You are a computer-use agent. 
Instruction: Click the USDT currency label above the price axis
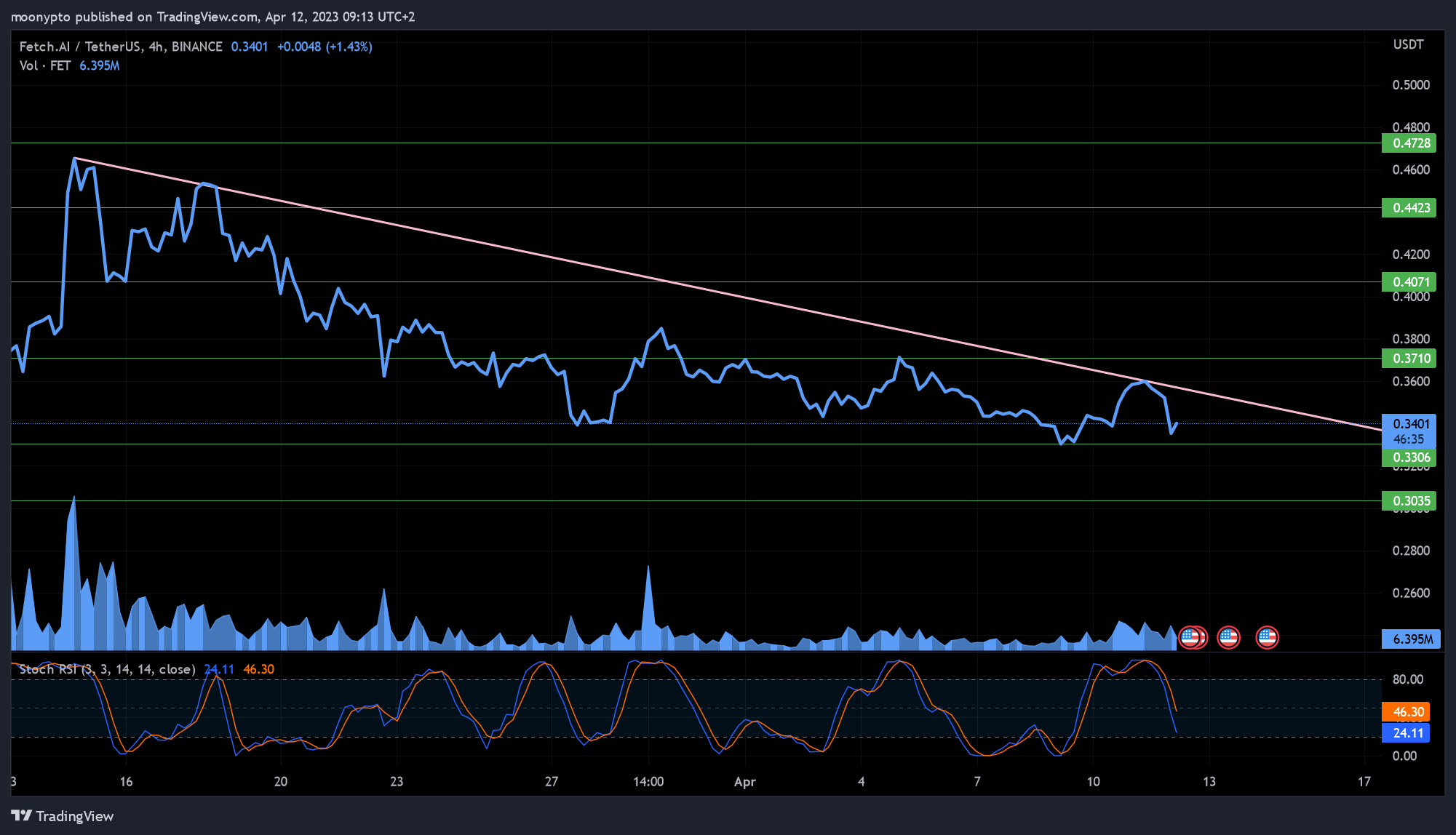(1408, 44)
